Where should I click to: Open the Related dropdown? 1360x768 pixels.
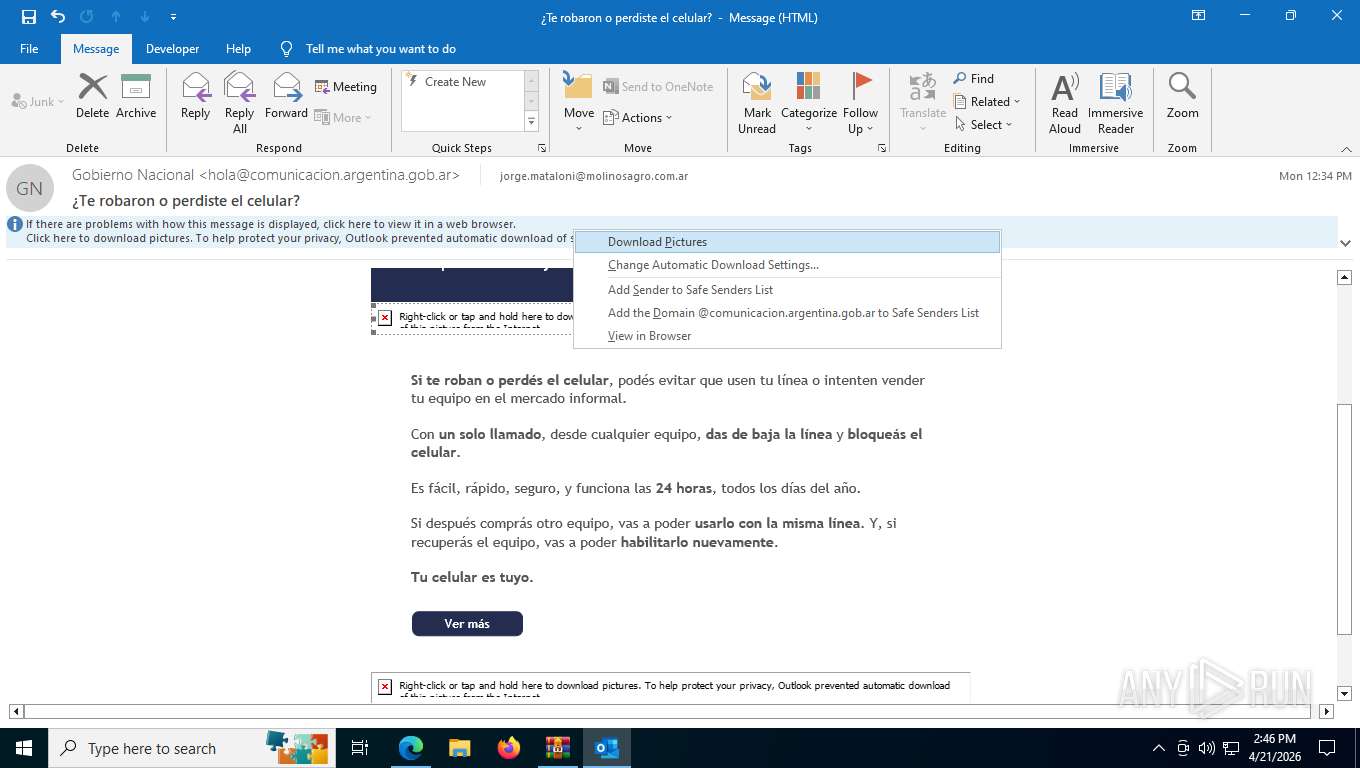986,101
